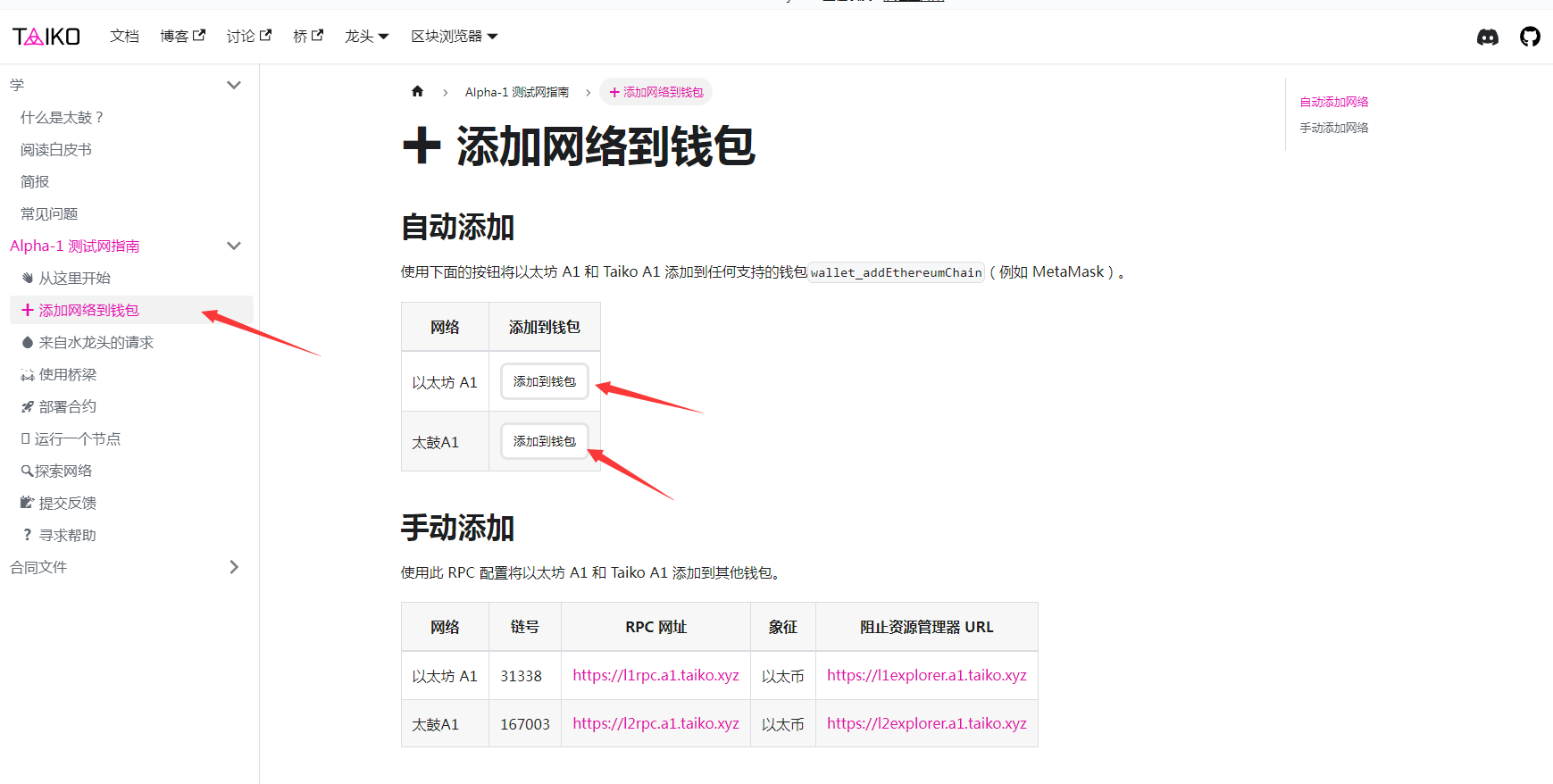This screenshot has width=1553, height=784.
Task: Open 来自水龙头的请求 sidebar page
Action: tap(88, 342)
